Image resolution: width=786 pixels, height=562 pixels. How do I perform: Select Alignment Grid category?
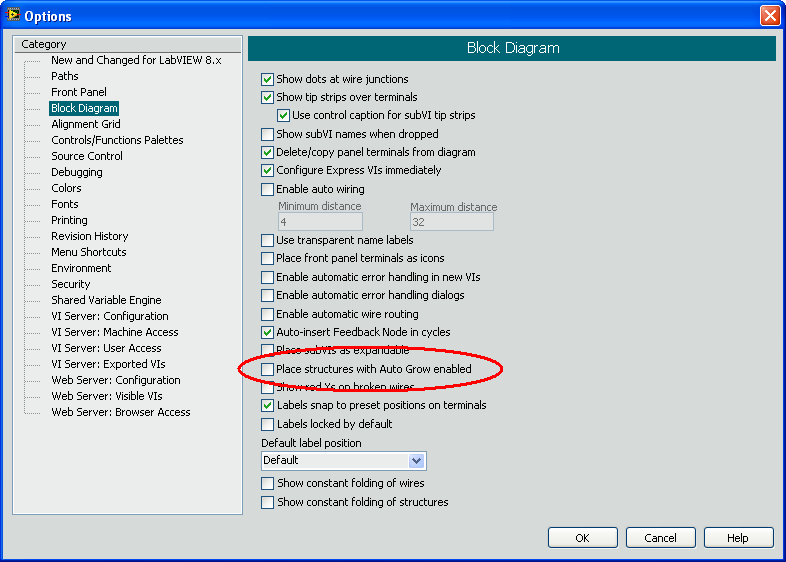coord(86,124)
